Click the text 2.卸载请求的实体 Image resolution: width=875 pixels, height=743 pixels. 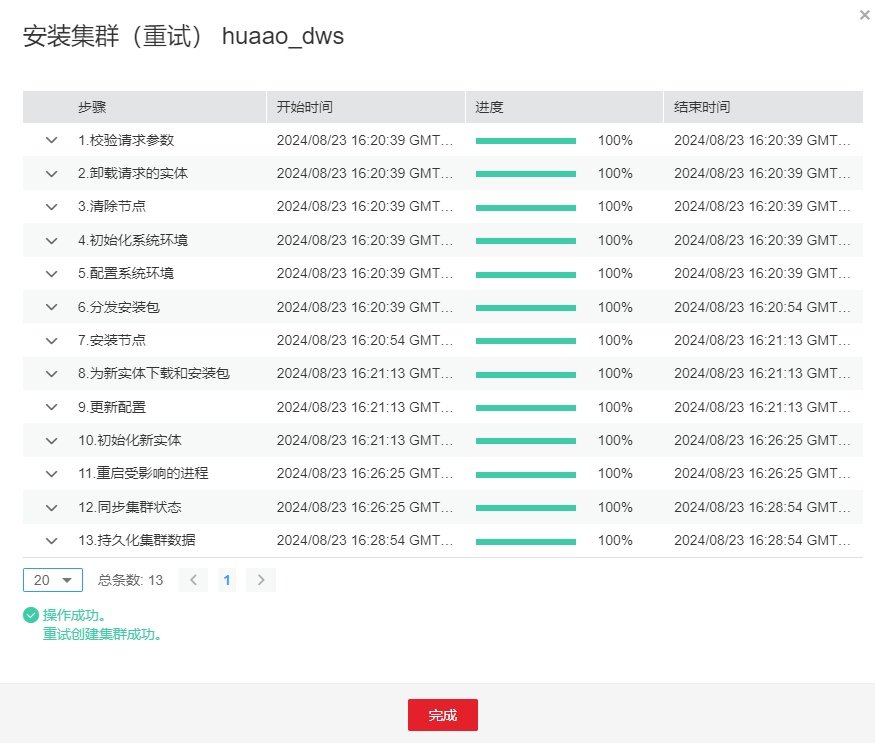click(x=133, y=174)
